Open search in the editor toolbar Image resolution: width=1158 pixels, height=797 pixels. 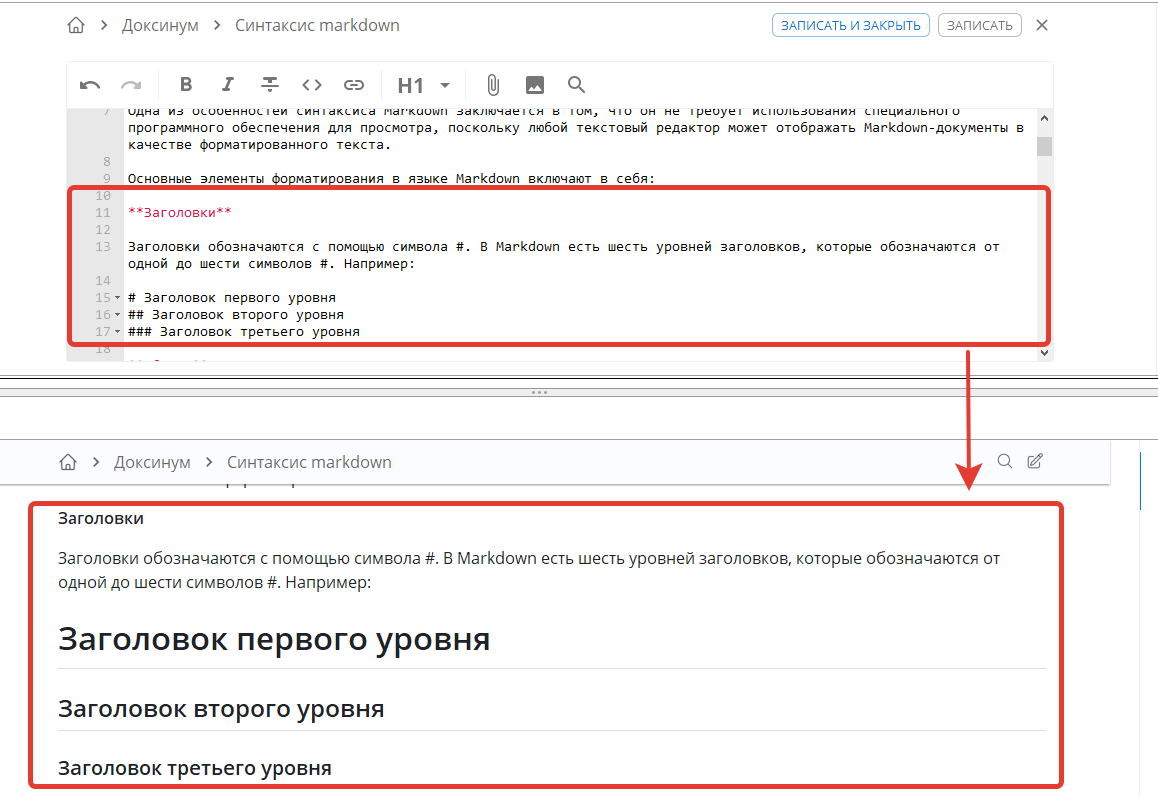576,85
